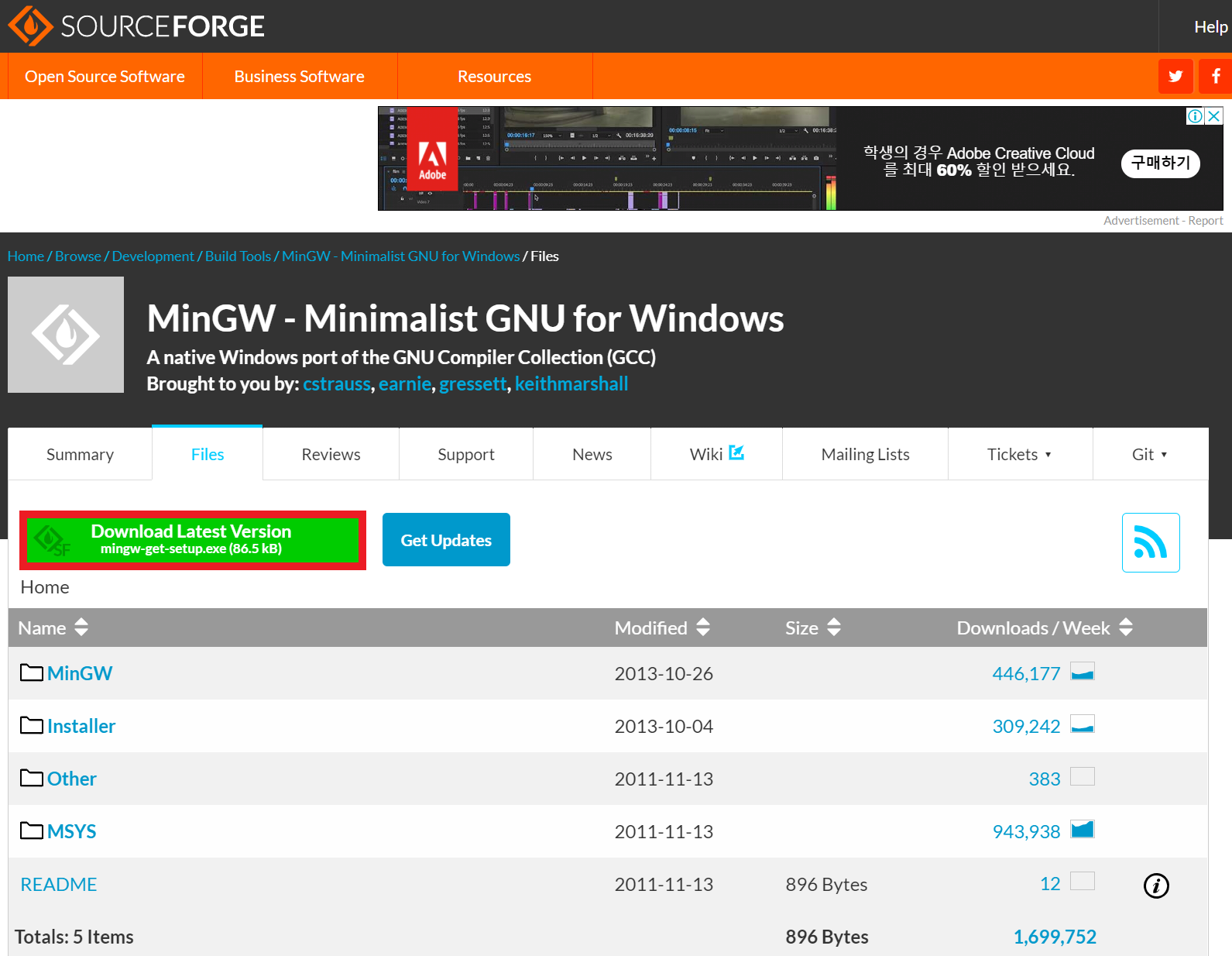This screenshot has height=956, width=1232.
Task: Switch to the Reviews tab
Action: coord(331,455)
